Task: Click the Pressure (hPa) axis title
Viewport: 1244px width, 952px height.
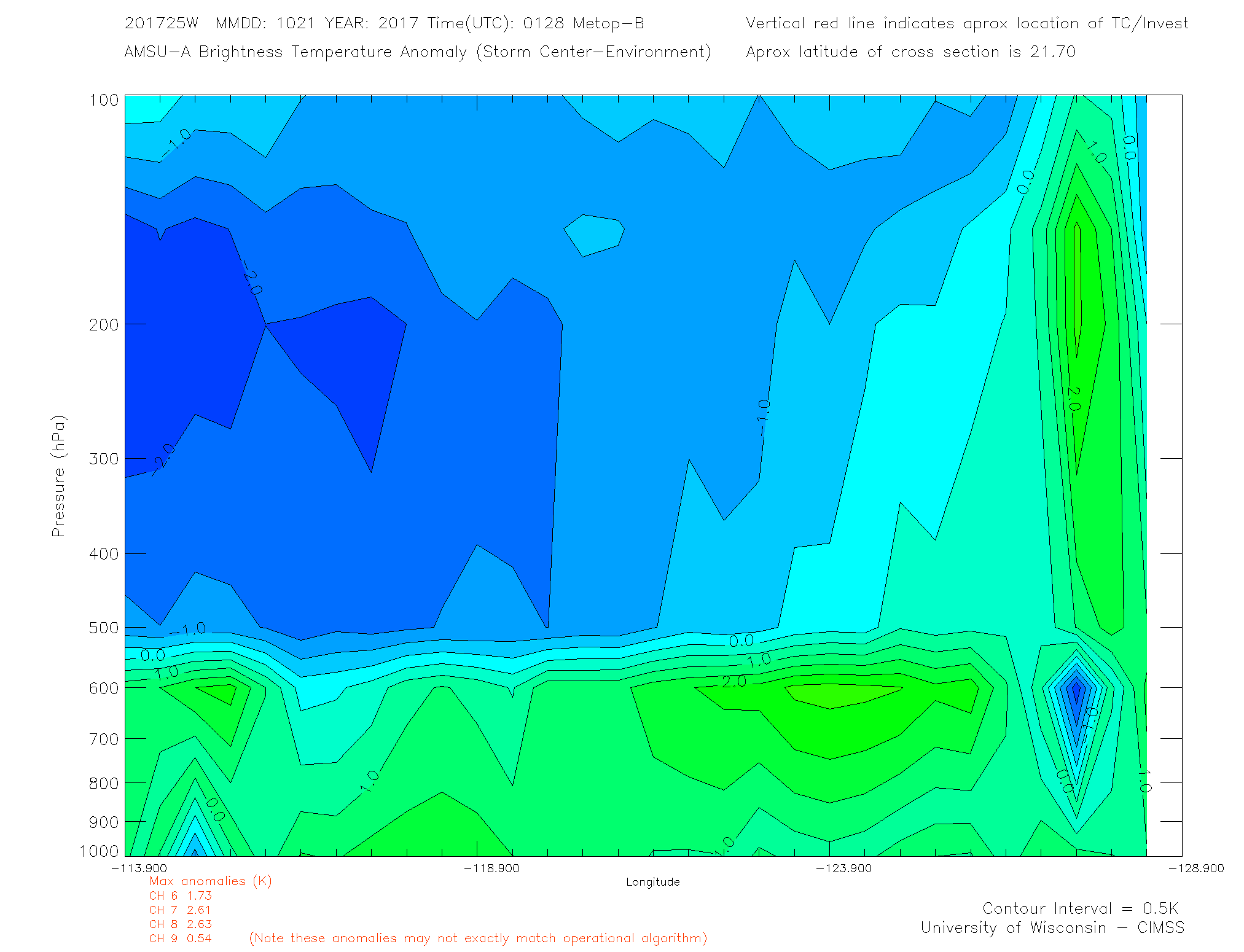Action: coord(58,477)
